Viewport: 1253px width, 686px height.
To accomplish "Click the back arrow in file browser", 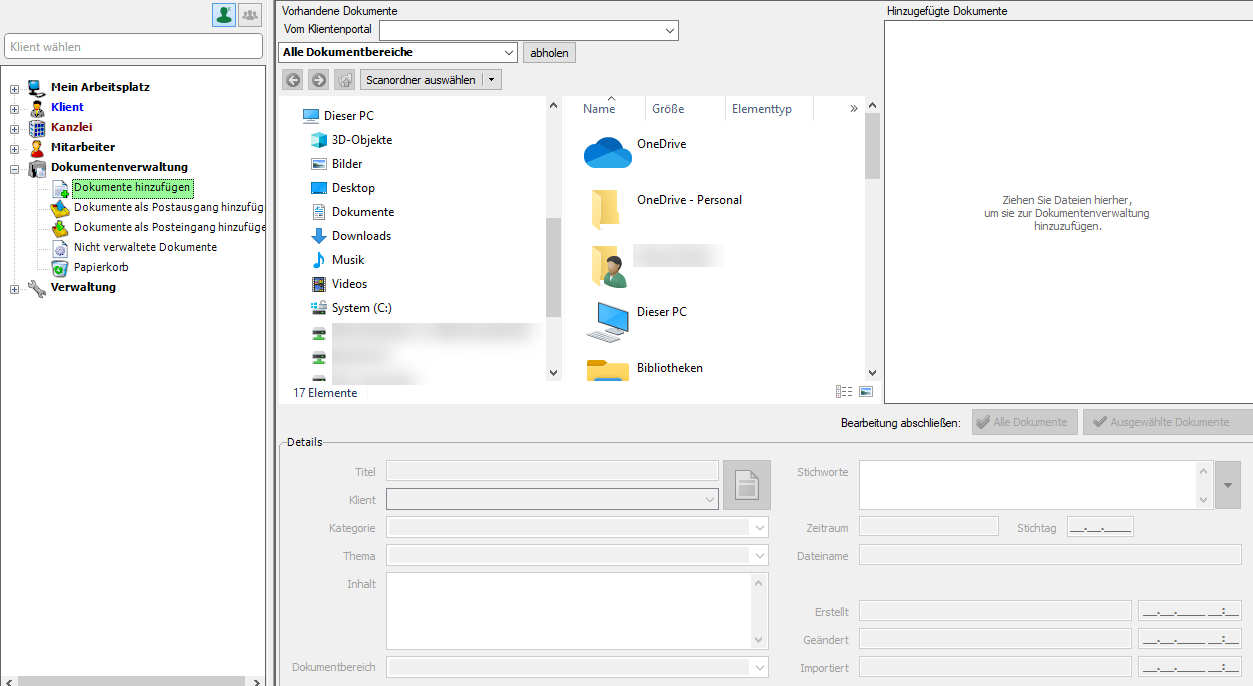I will click(293, 80).
